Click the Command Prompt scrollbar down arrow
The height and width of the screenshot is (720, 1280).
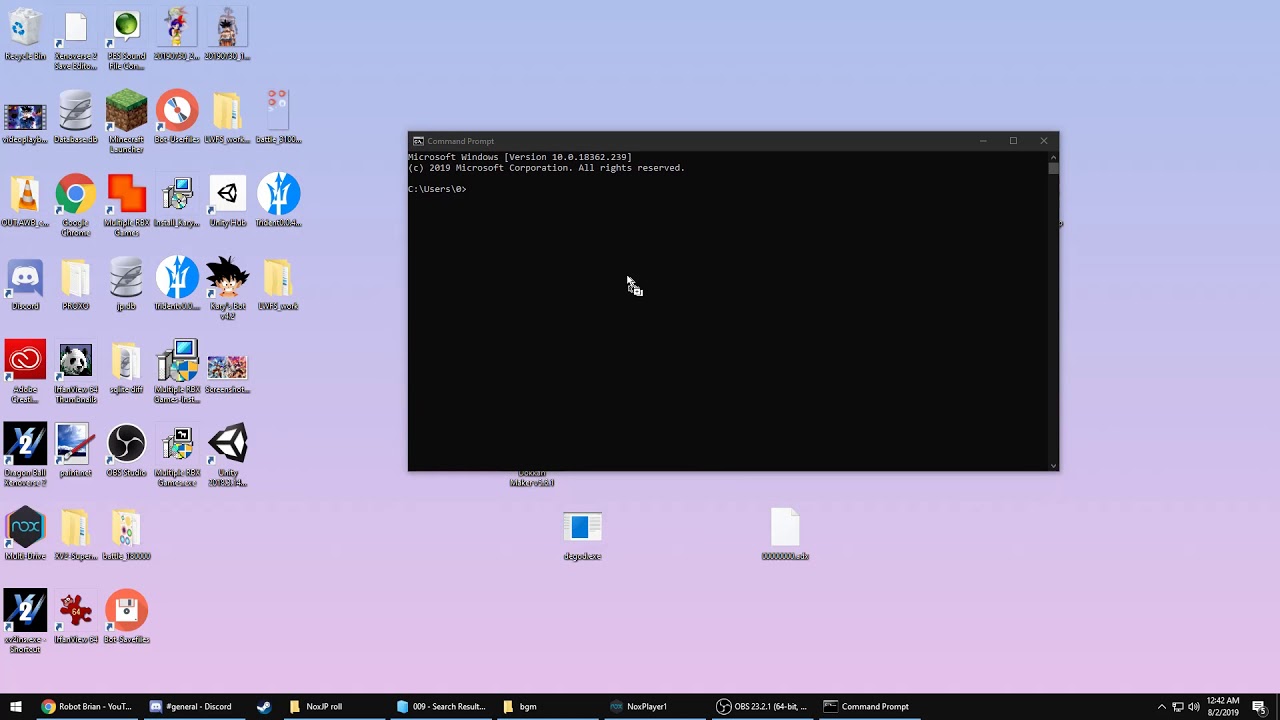pyautogui.click(x=1053, y=465)
